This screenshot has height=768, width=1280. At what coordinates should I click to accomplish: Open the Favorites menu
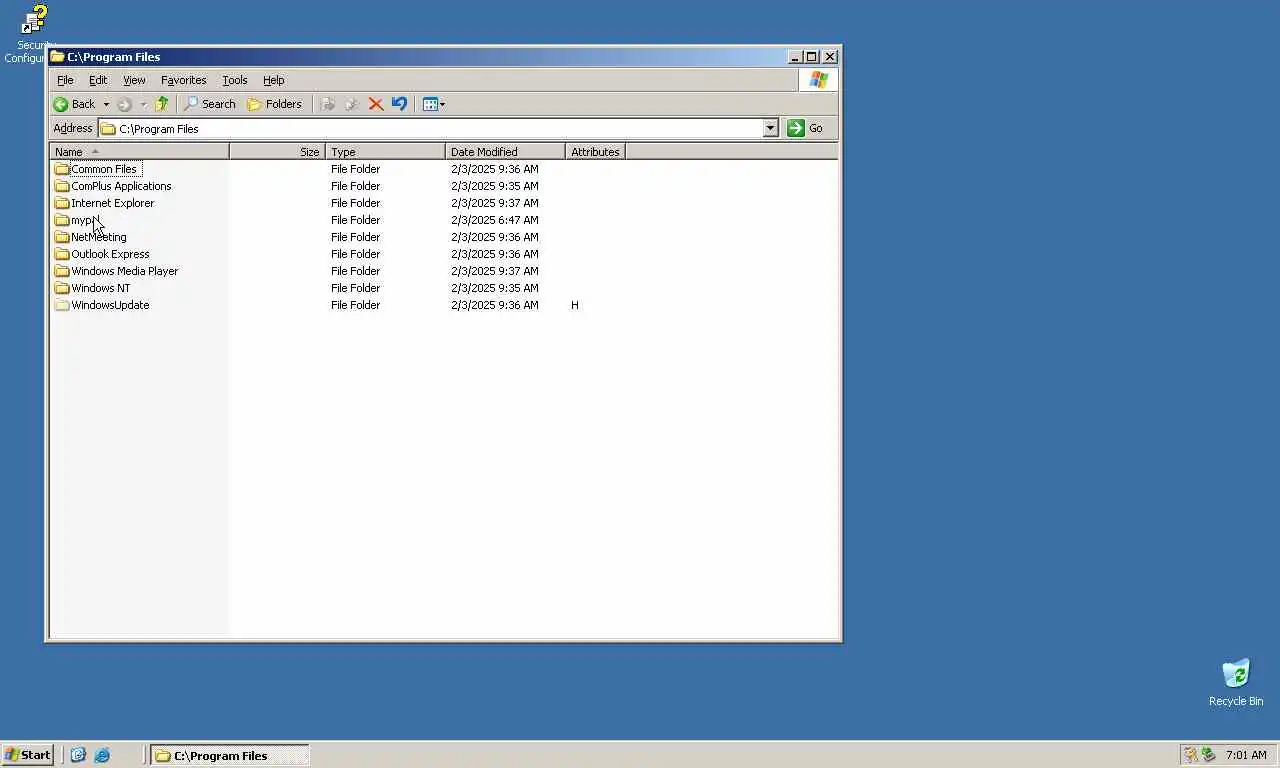pos(184,80)
